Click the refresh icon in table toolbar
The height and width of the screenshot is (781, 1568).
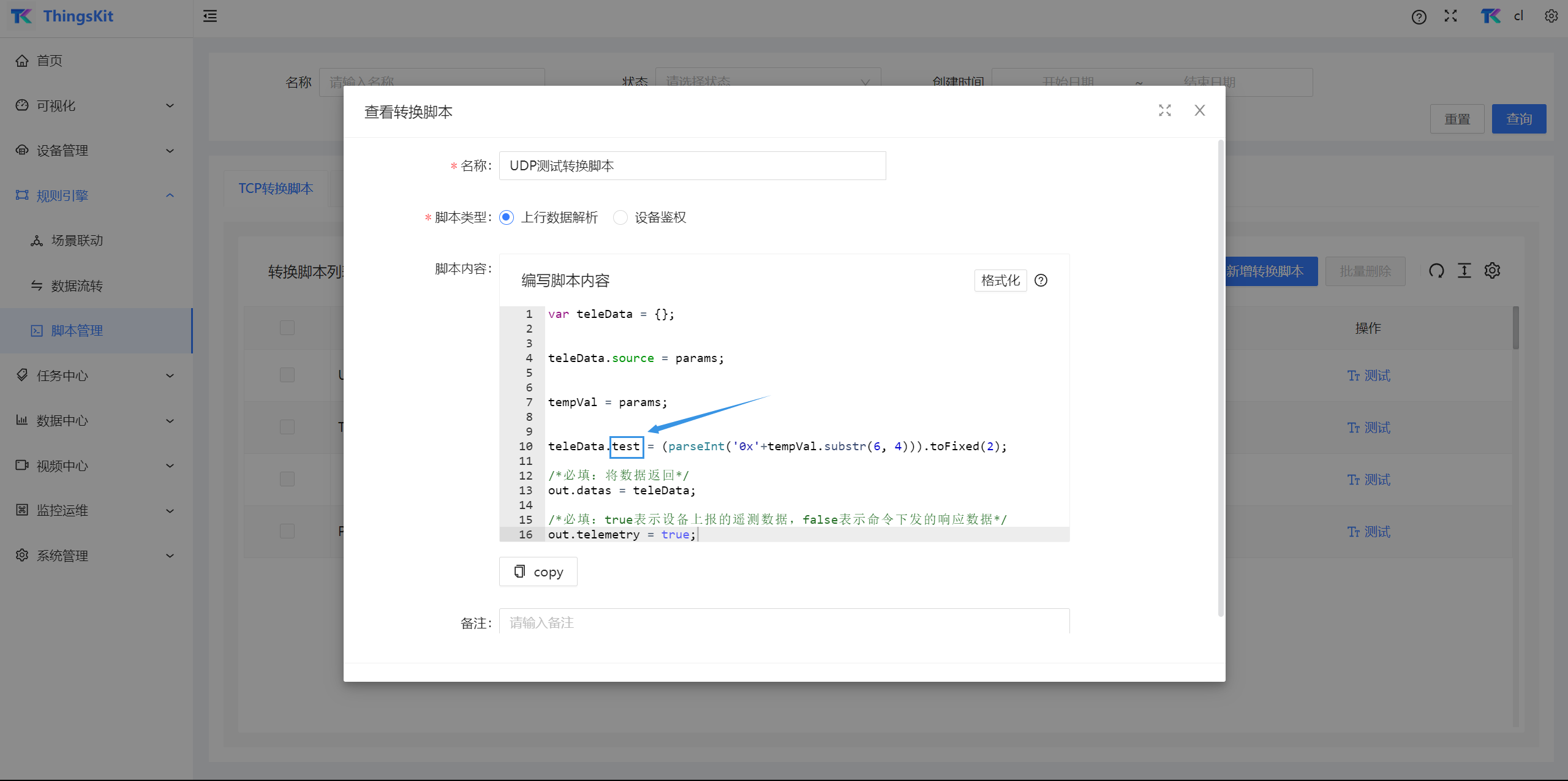point(1436,271)
